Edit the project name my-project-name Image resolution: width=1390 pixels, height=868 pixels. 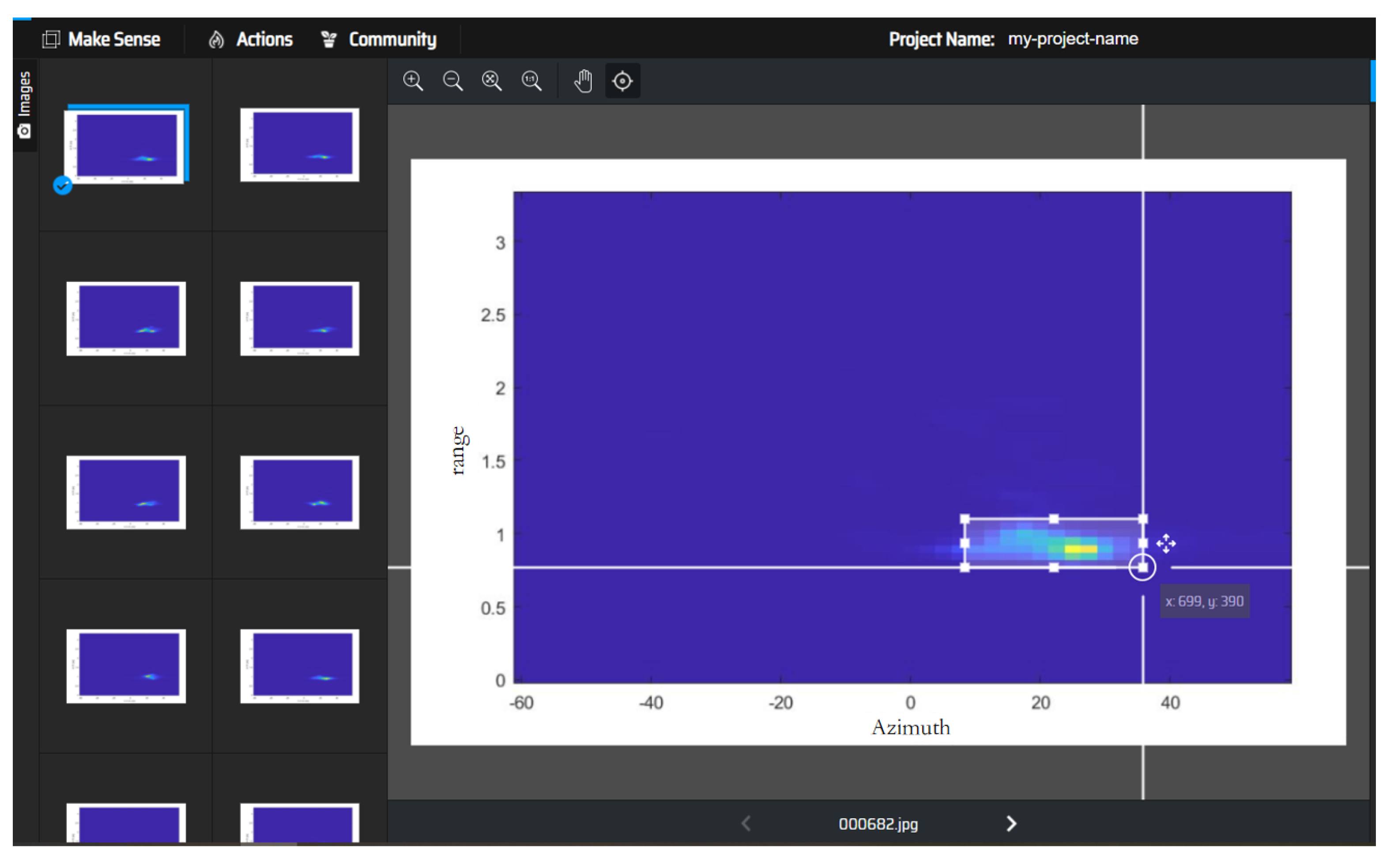[1073, 39]
